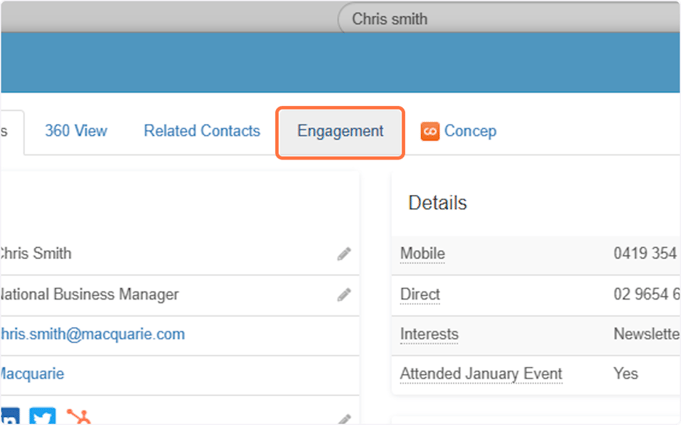681x425 pixels.
Task: Open the Engagement tab
Action: click(340, 132)
